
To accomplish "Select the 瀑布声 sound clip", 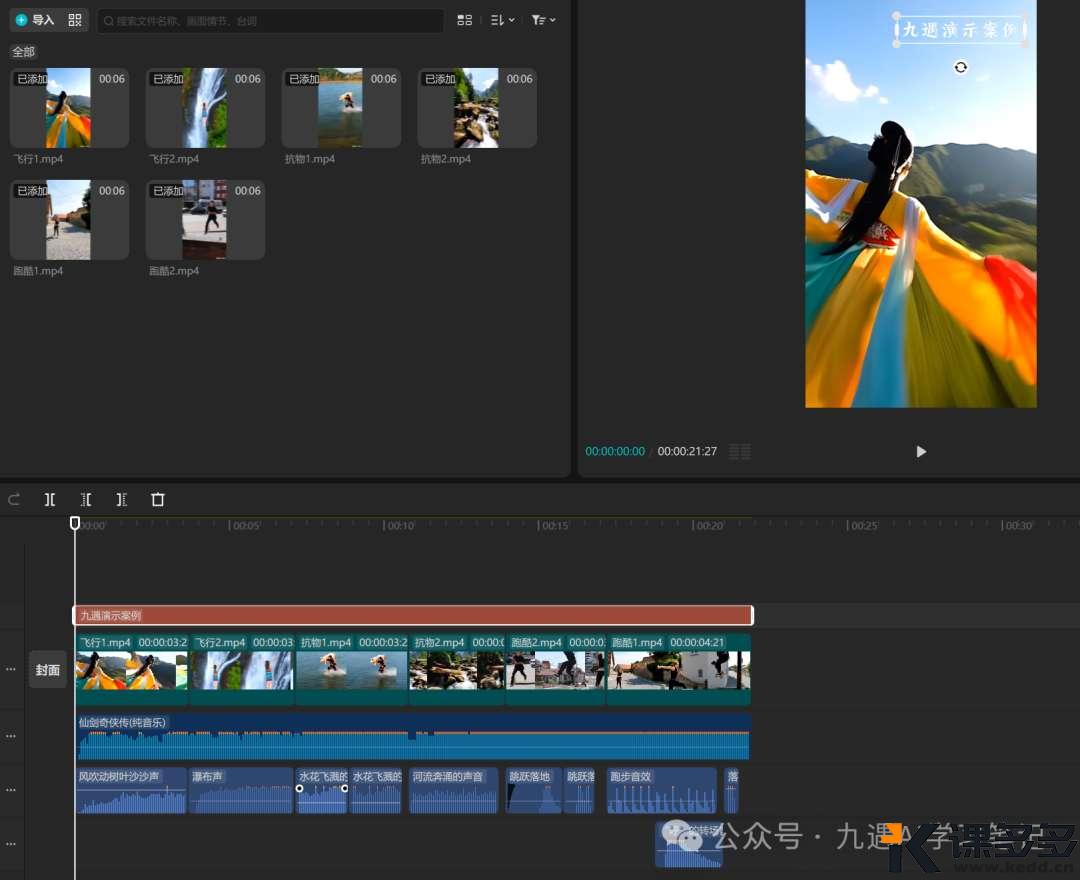I will pos(241,790).
